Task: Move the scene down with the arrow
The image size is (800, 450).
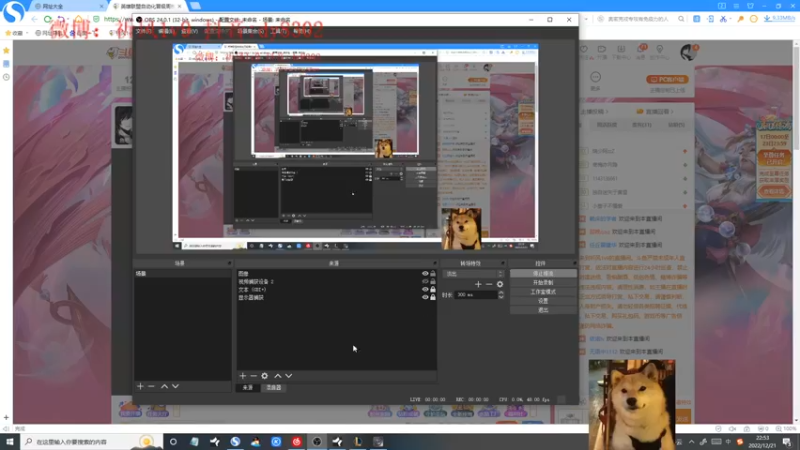Action: coord(176,386)
